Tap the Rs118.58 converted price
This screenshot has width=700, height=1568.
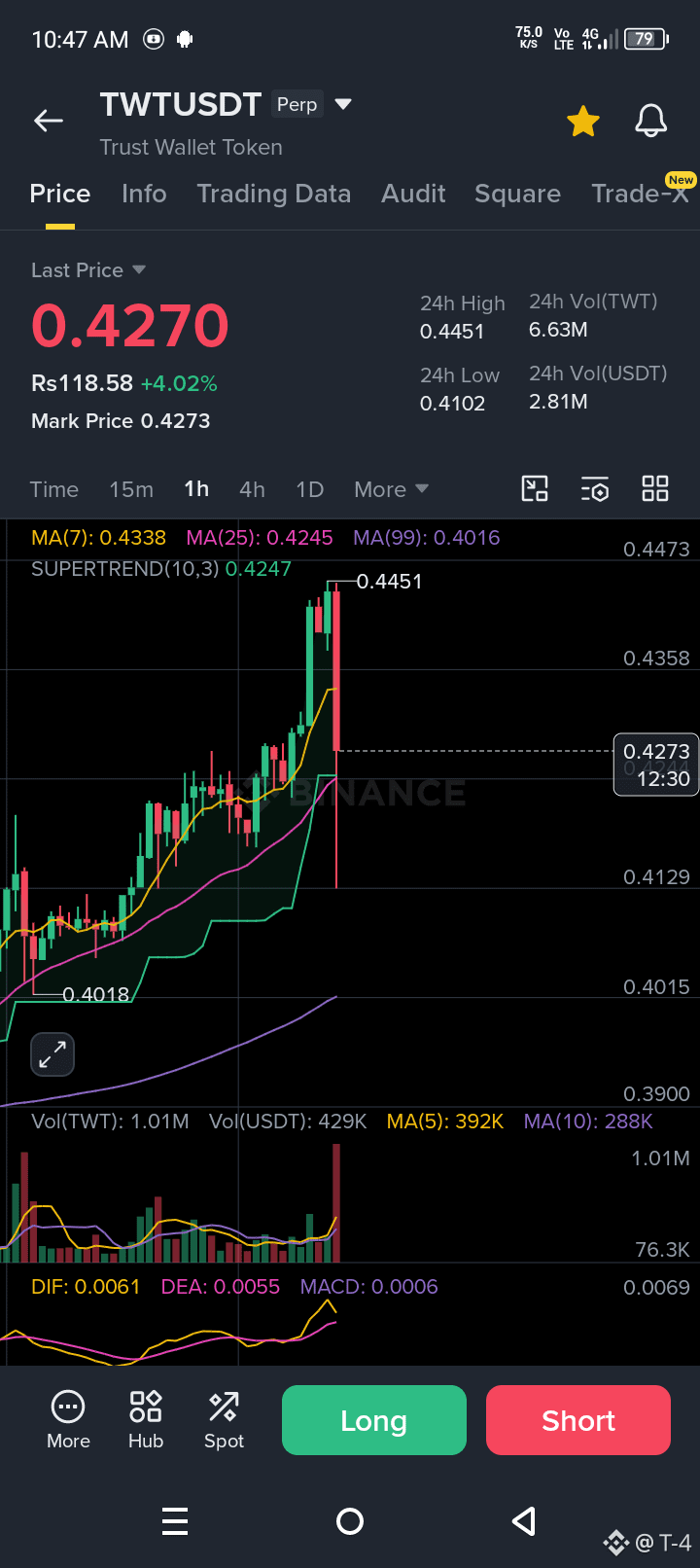(82, 383)
